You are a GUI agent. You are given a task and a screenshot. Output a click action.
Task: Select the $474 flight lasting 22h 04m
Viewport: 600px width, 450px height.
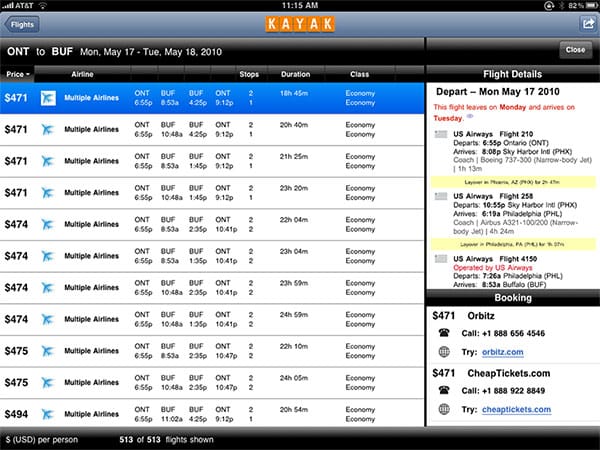pos(212,225)
